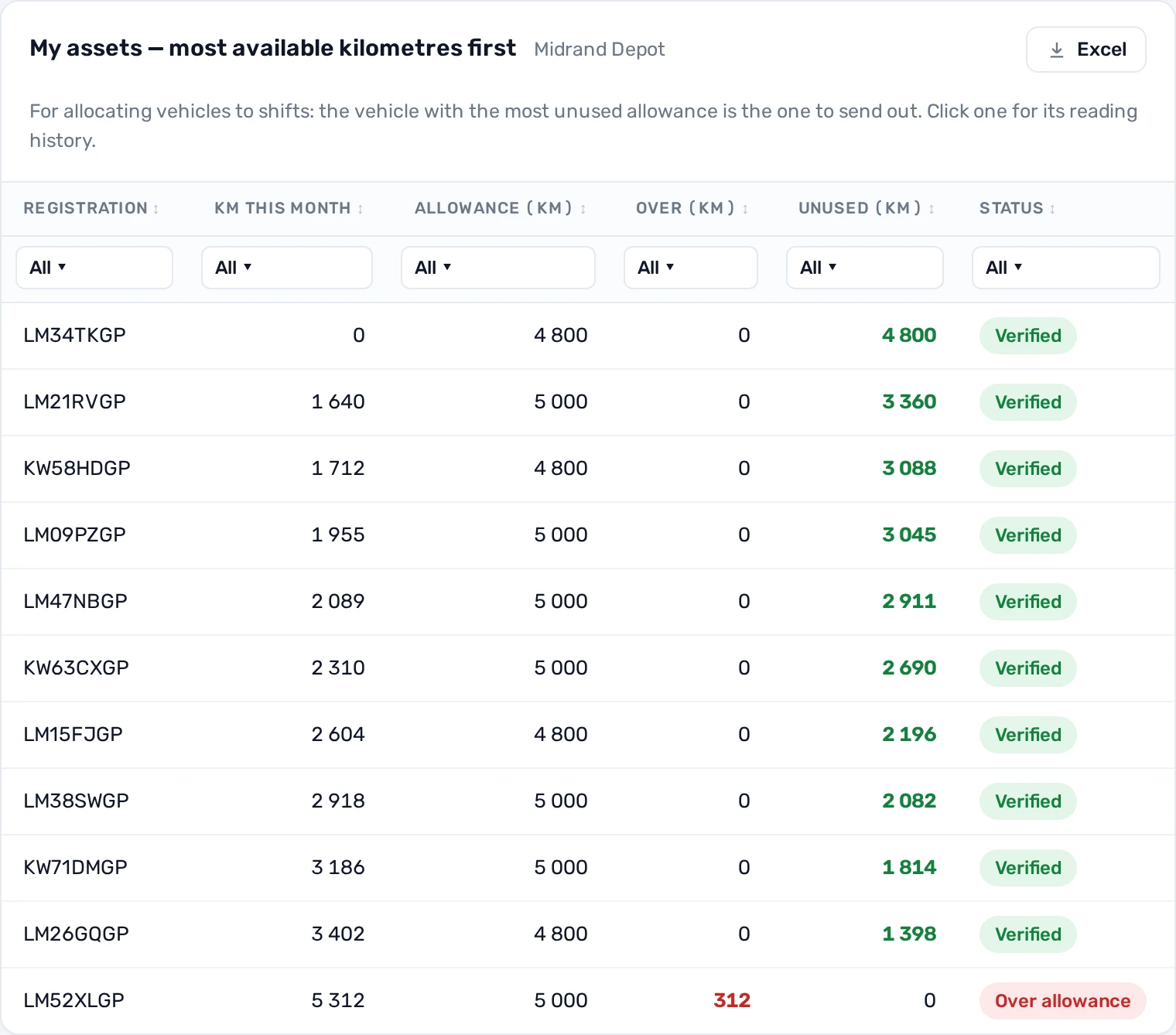Click unused value 2 082

coord(909,801)
